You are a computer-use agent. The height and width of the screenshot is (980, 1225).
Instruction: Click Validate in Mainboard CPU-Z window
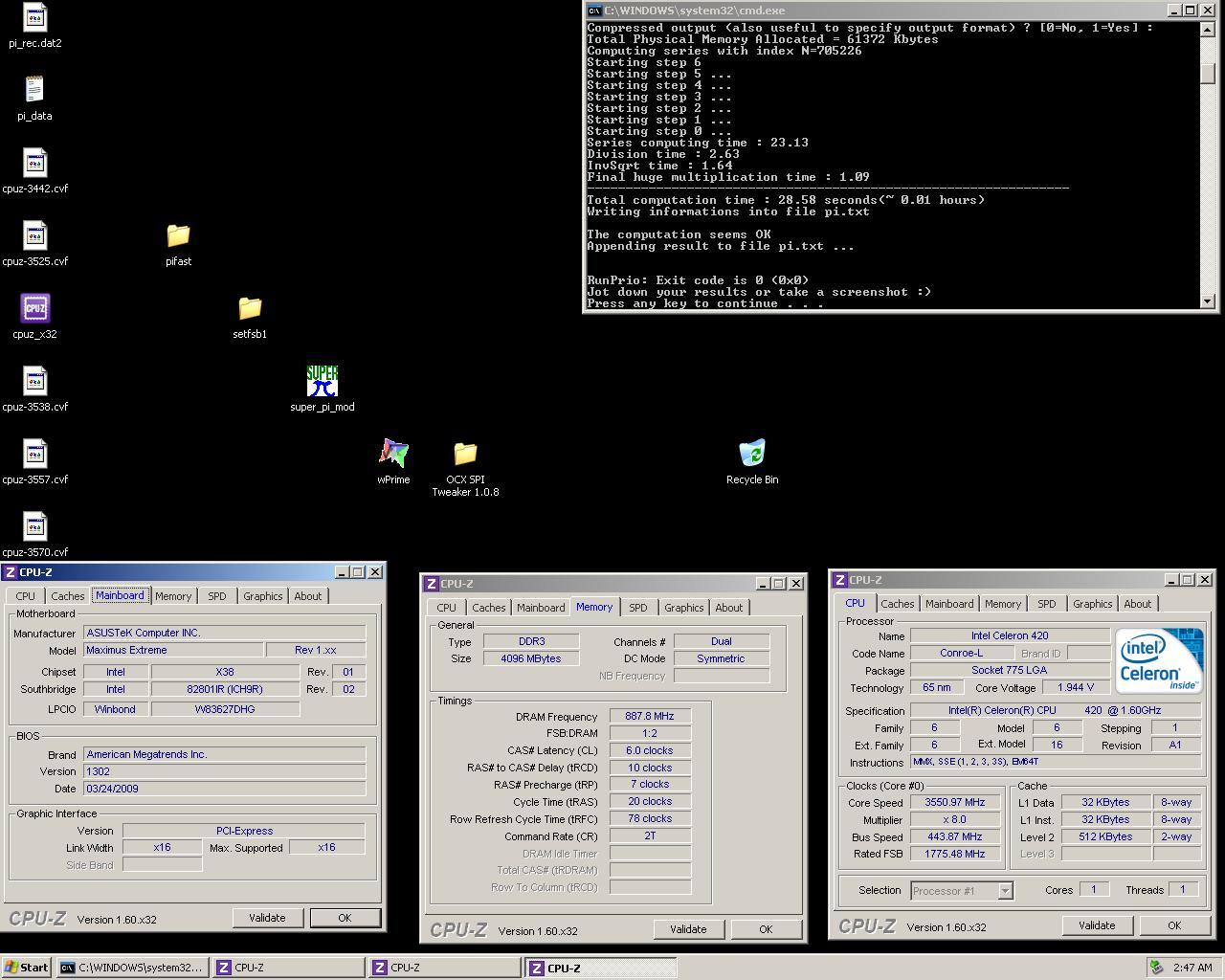click(267, 918)
